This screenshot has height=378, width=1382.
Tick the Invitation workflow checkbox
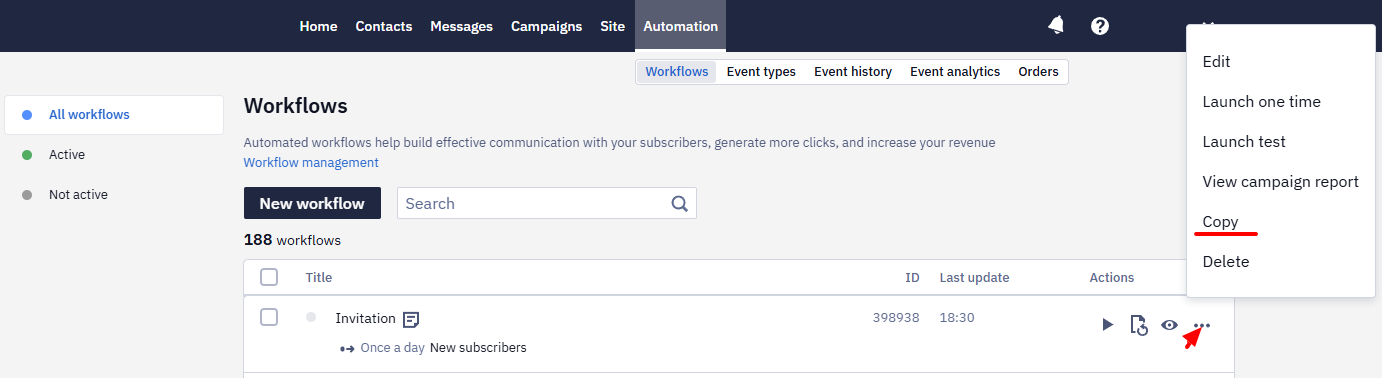269,317
